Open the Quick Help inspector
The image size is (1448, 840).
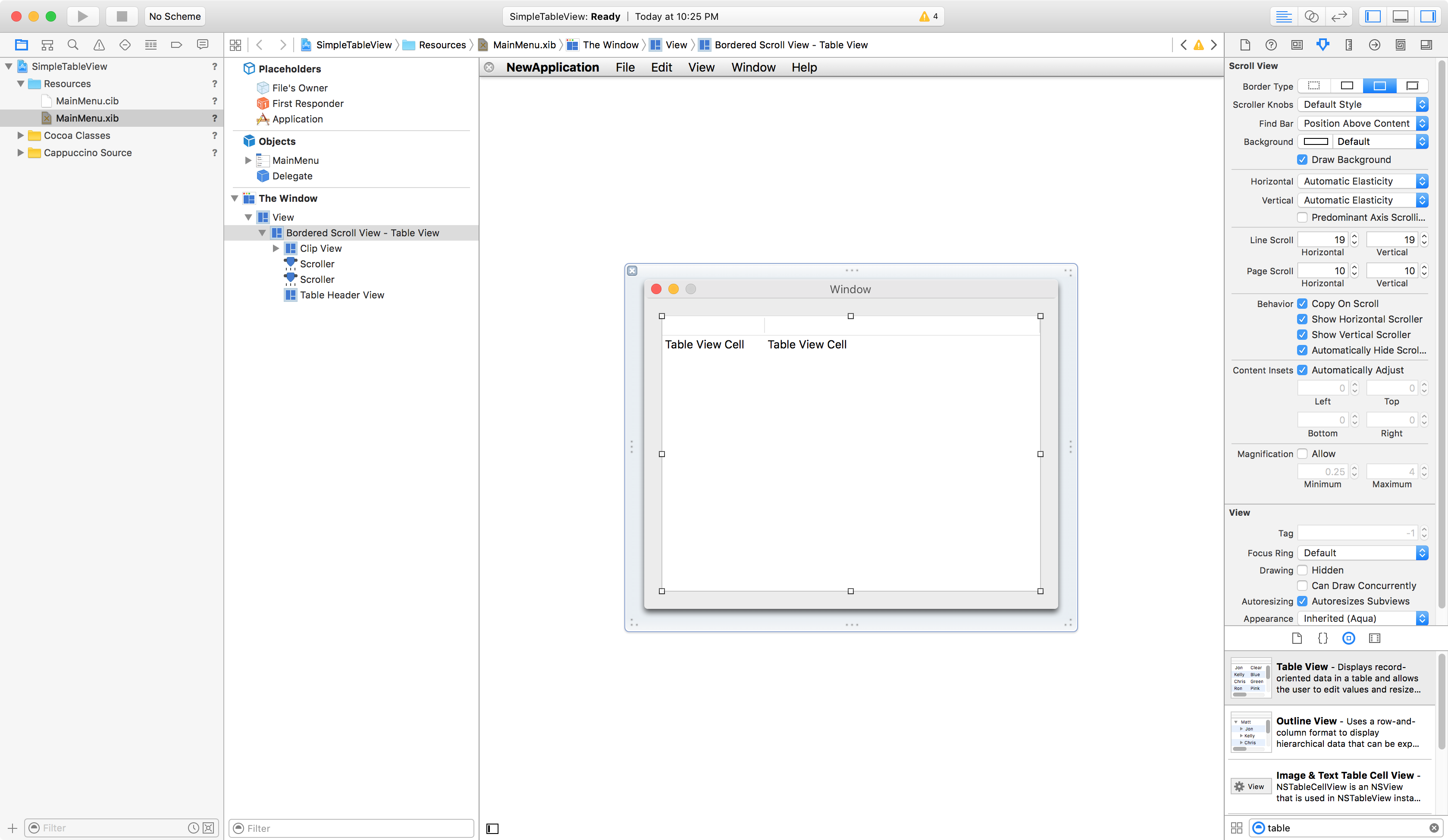1271,45
